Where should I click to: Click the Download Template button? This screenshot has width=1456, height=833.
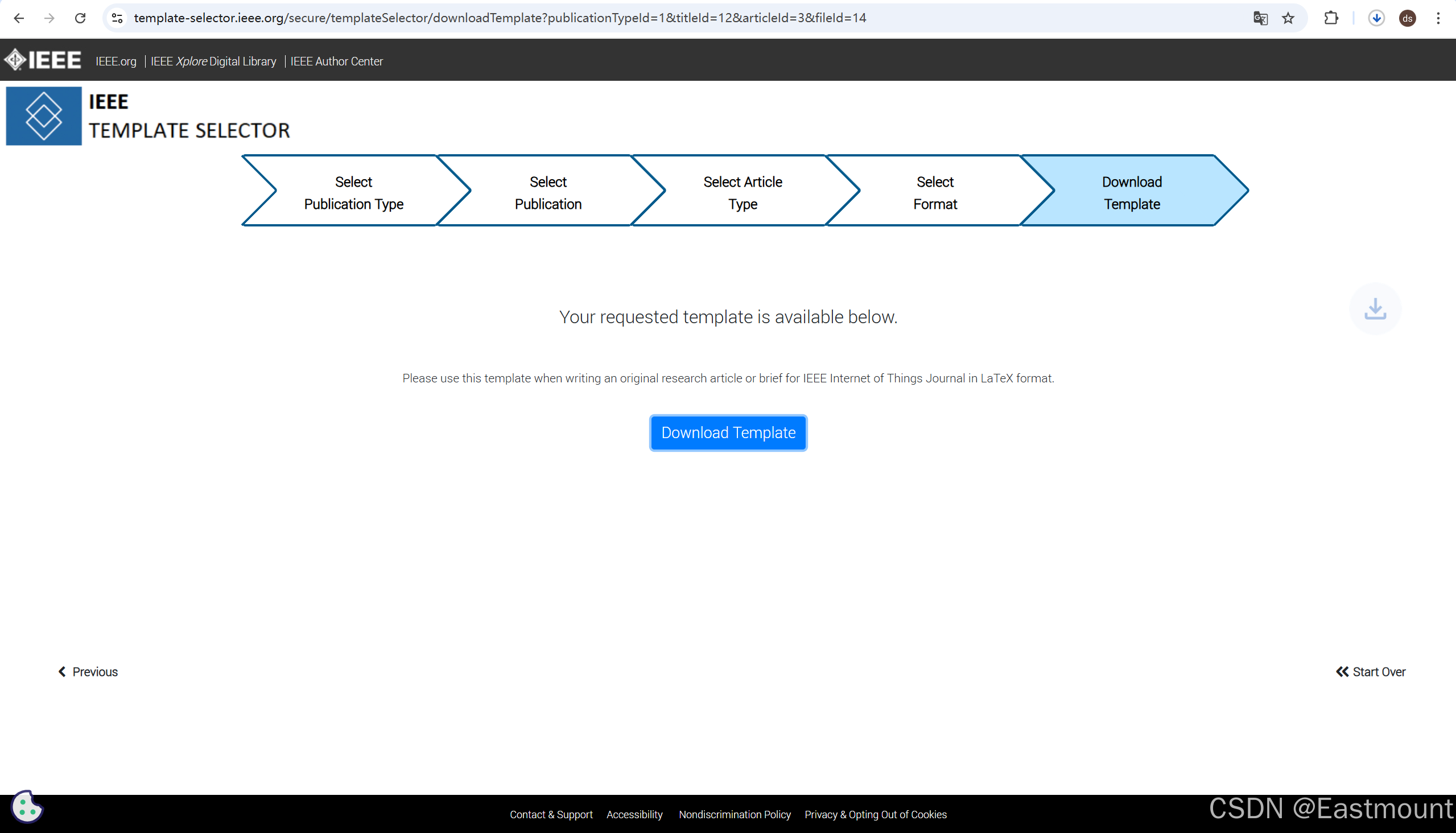tap(728, 432)
